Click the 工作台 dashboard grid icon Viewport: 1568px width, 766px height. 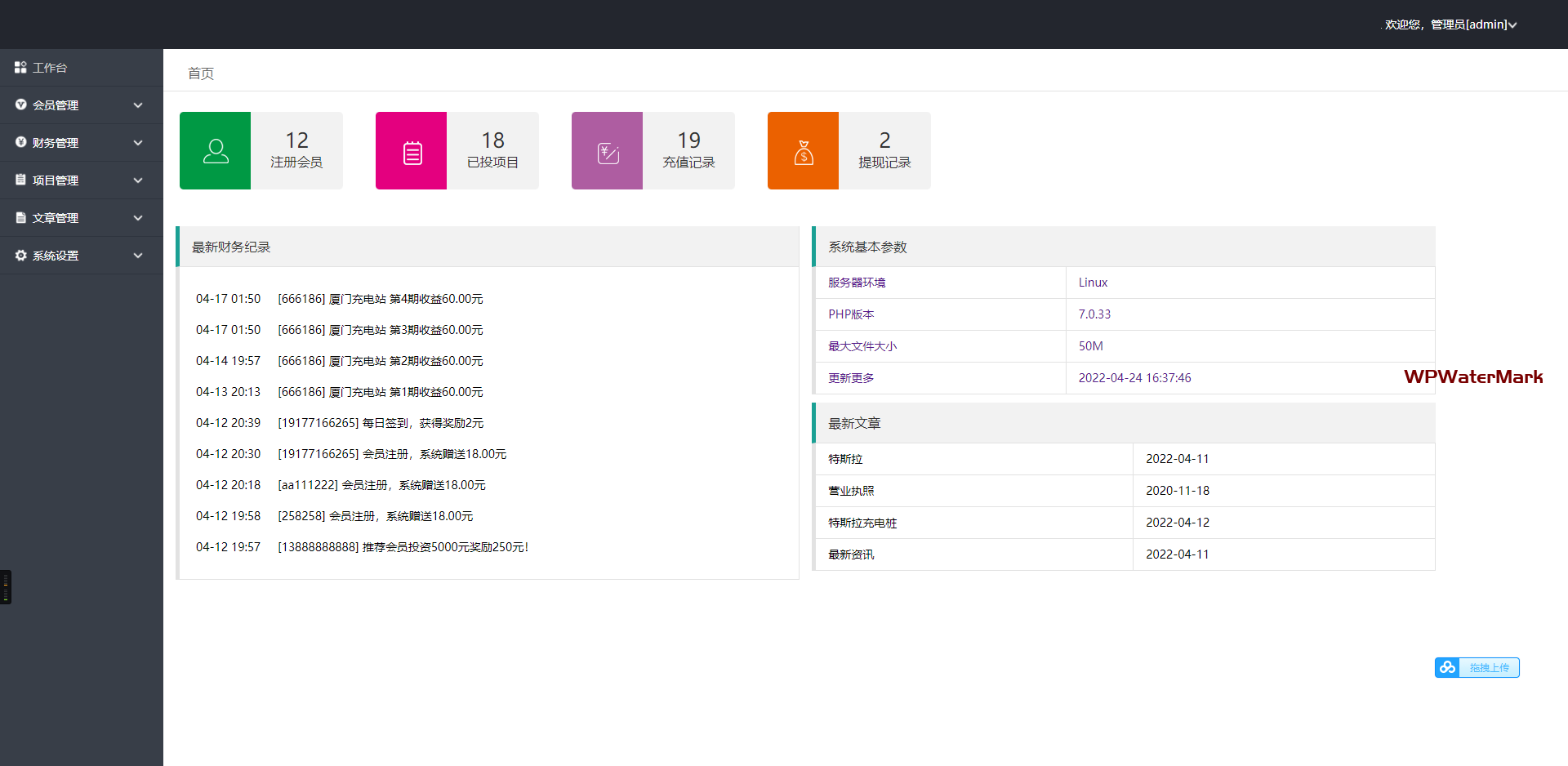click(x=20, y=67)
